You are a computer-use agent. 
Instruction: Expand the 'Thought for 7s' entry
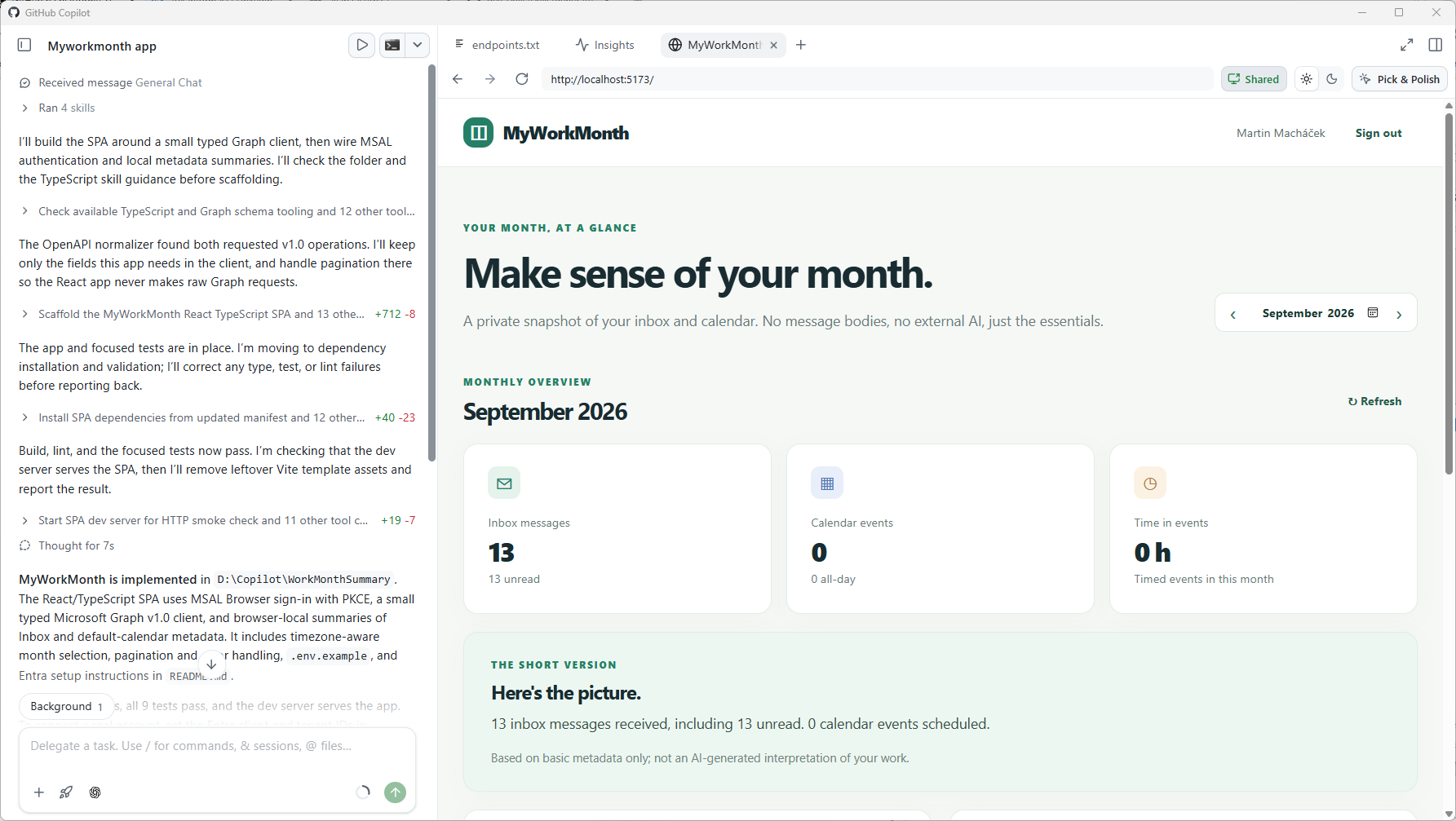point(68,545)
